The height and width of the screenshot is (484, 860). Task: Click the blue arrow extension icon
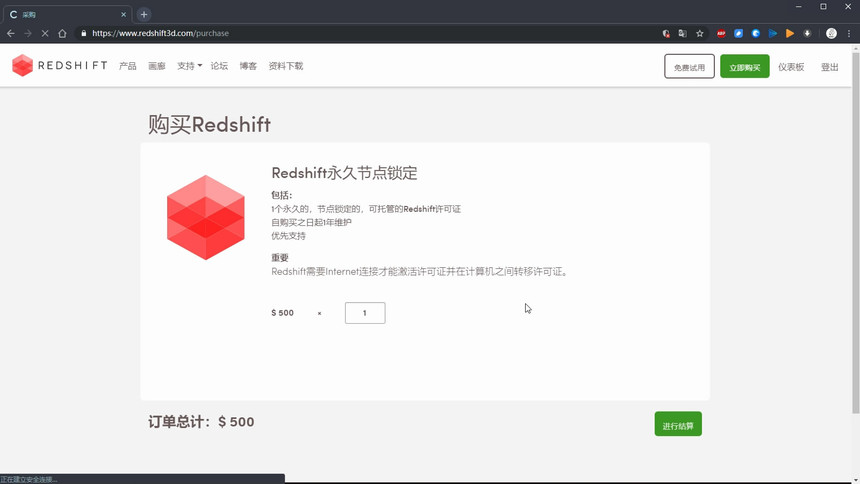click(x=773, y=33)
